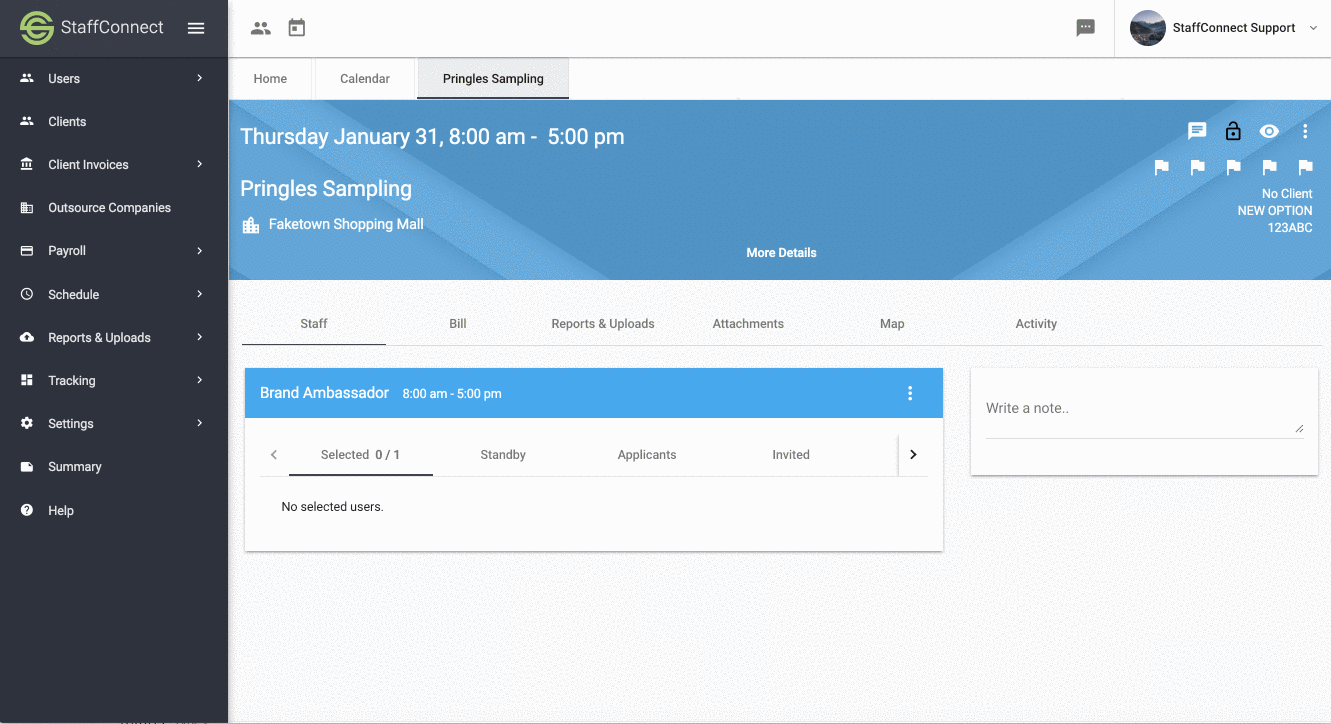The width and height of the screenshot is (1331, 724).
Task: Expand the Schedule chevron
Action: coord(200,294)
